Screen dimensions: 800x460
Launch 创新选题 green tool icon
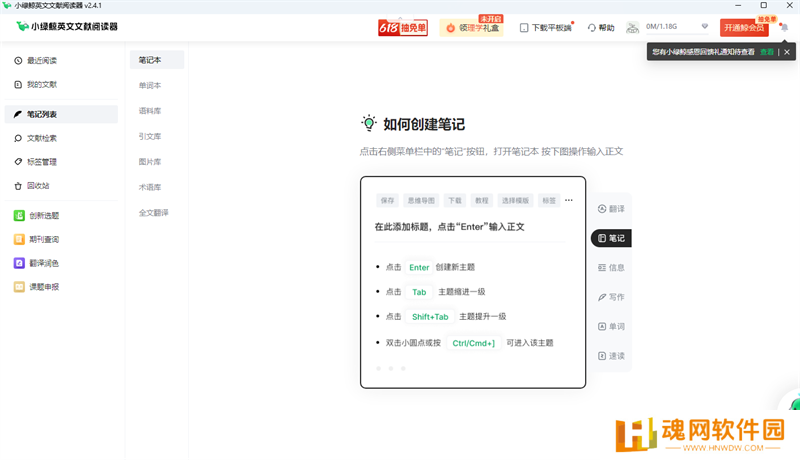19,216
